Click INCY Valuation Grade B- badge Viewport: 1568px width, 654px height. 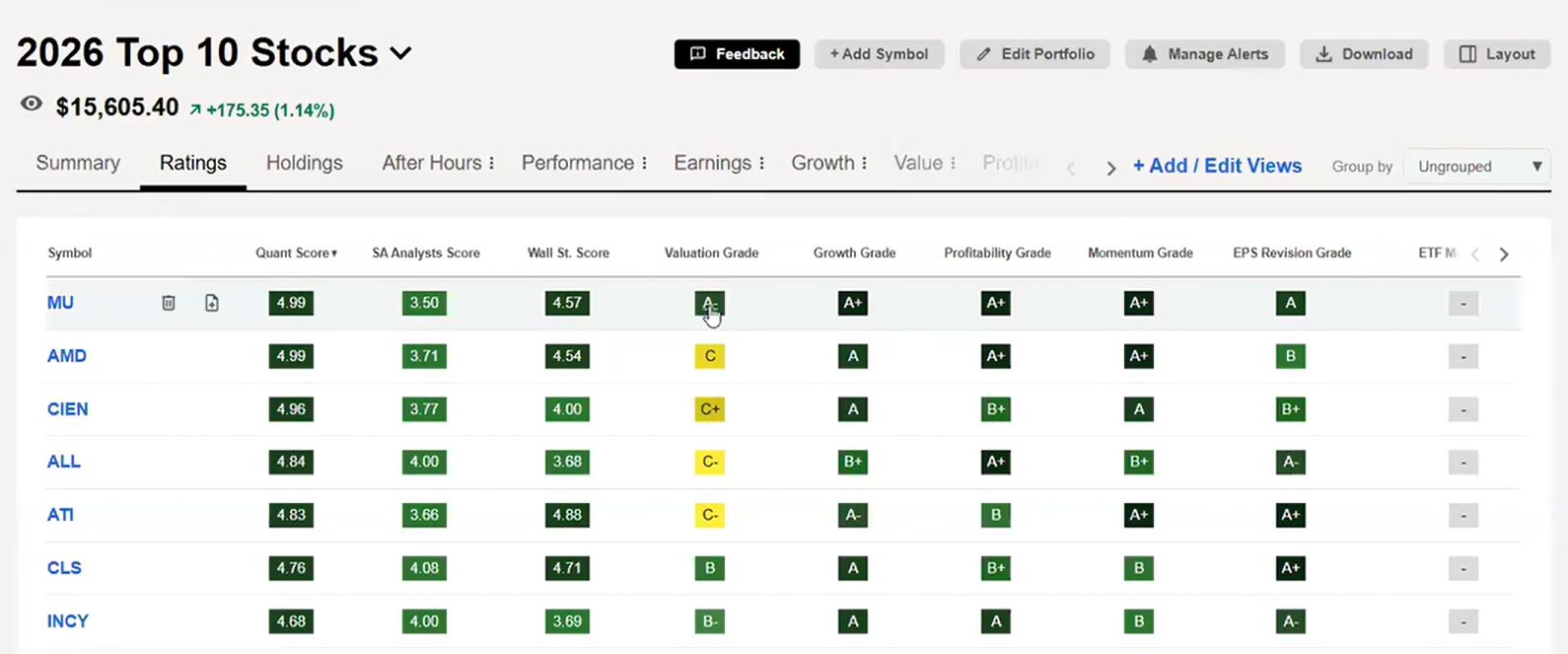pyautogui.click(x=710, y=621)
